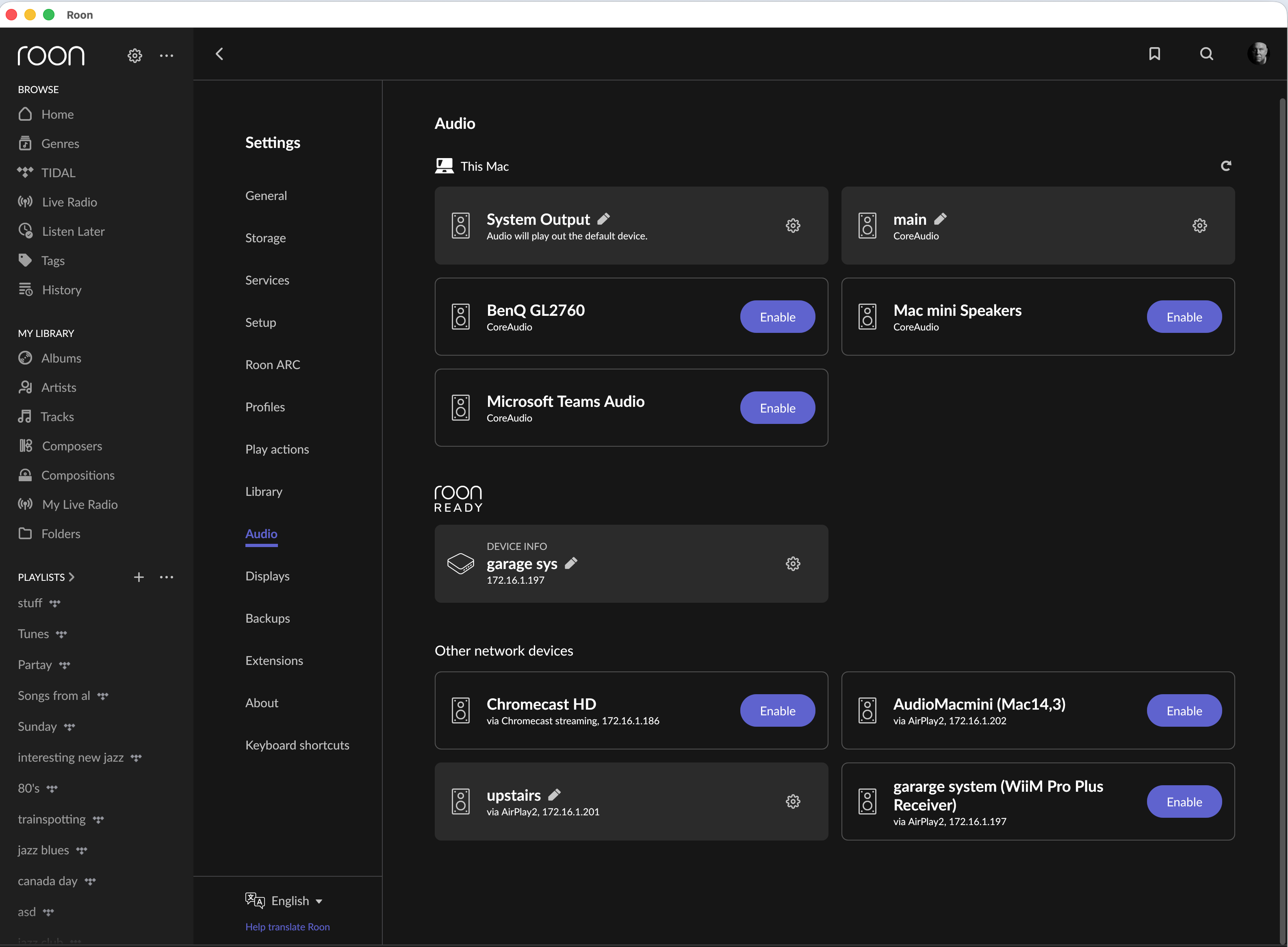Rename upstairs device via pencil icon
The height and width of the screenshot is (947, 1288).
click(x=554, y=795)
